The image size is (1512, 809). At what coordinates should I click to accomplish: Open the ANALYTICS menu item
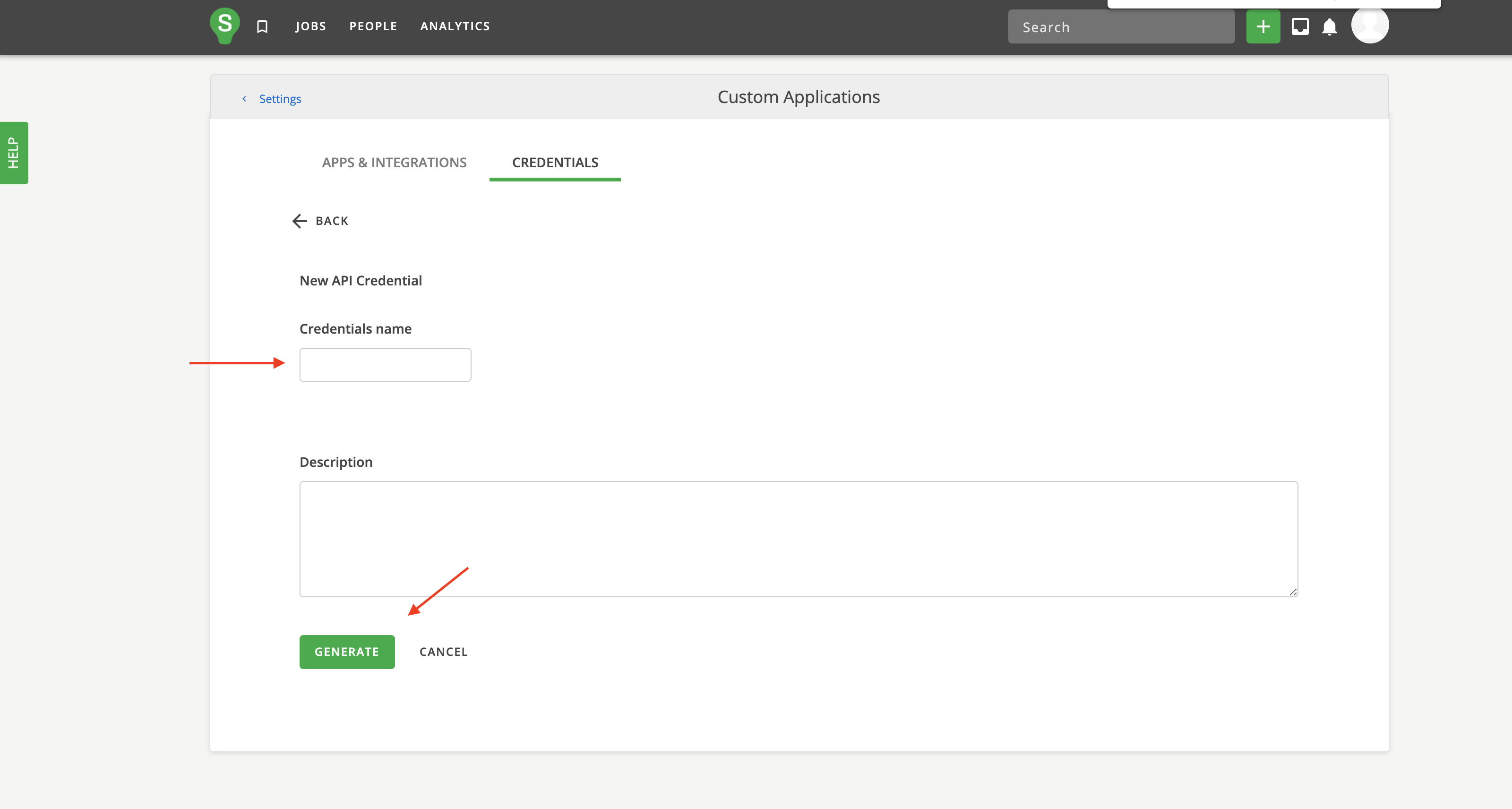[x=455, y=26]
